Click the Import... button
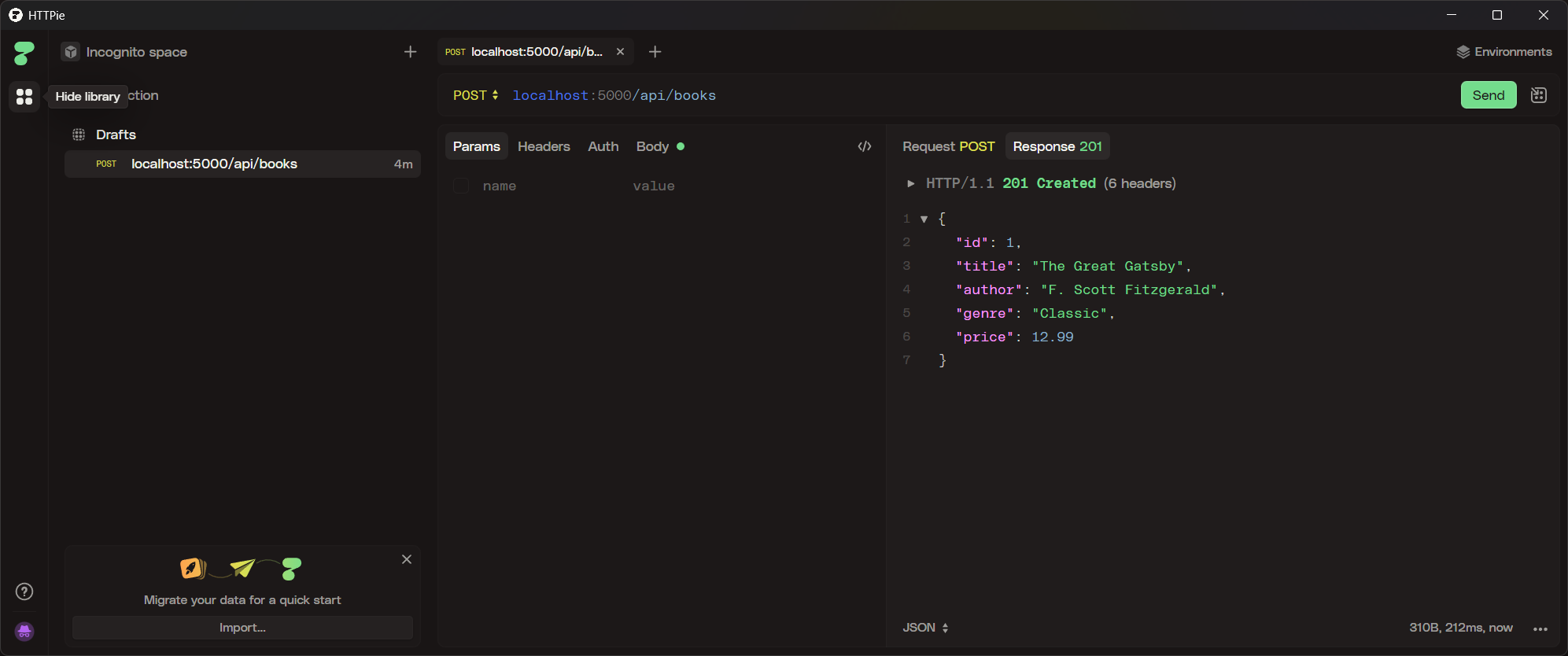This screenshot has height=656, width=1568. [x=242, y=628]
